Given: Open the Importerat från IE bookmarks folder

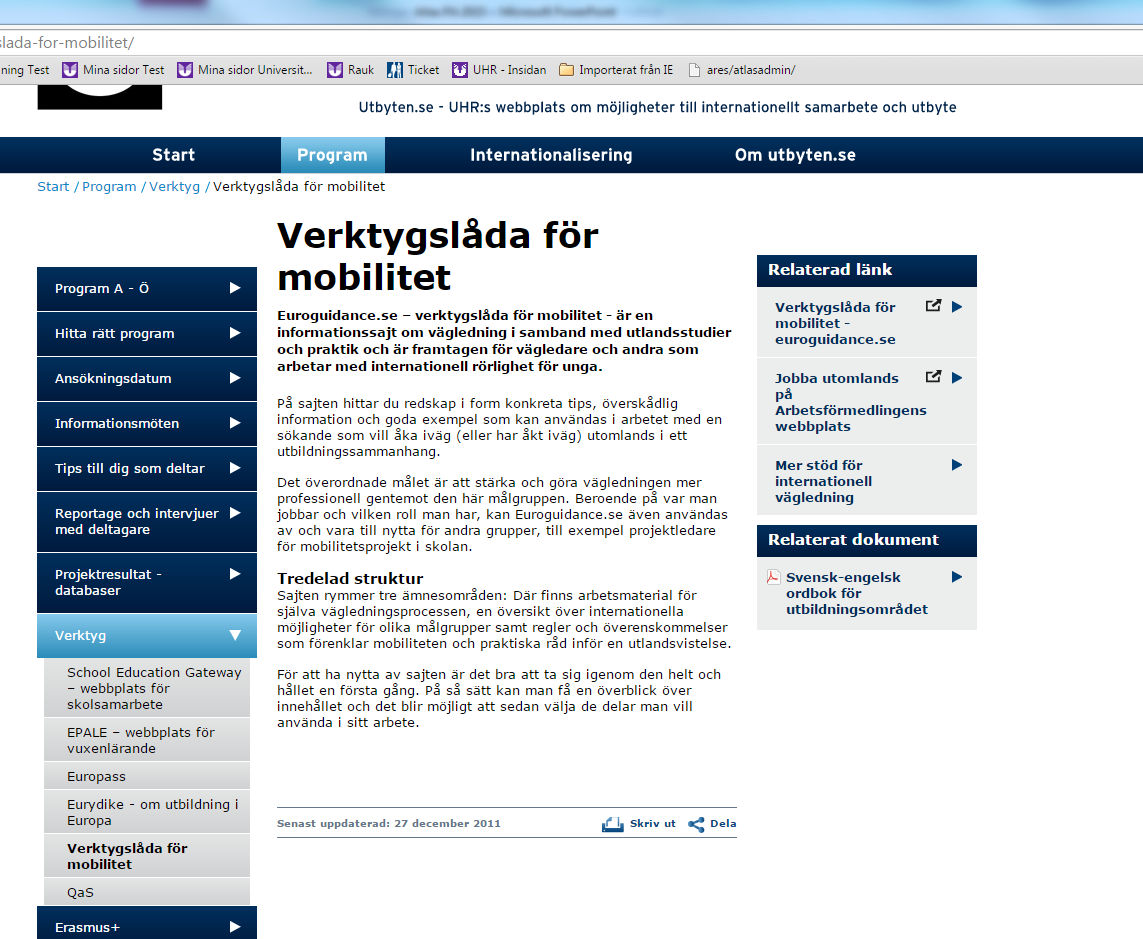Looking at the screenshot, I should pyautogui.click(x=566, y=70).
